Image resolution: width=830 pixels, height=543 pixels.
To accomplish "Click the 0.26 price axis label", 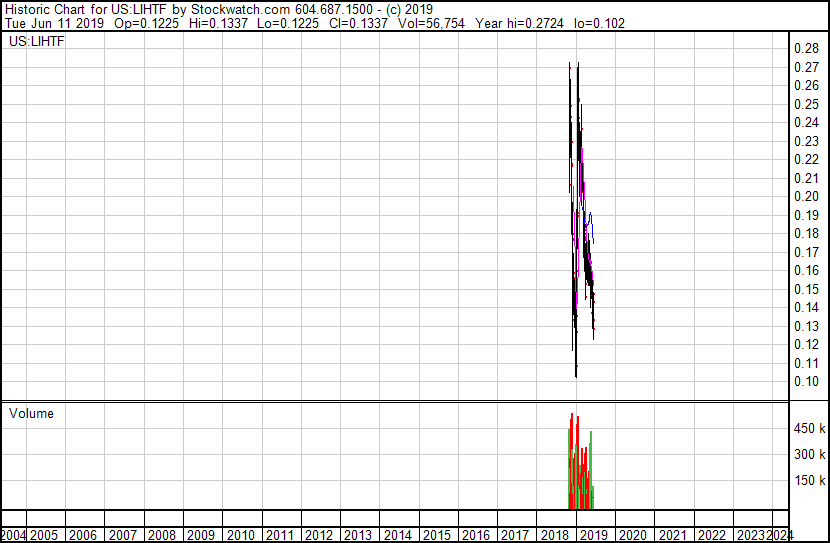I will point(807,86).
